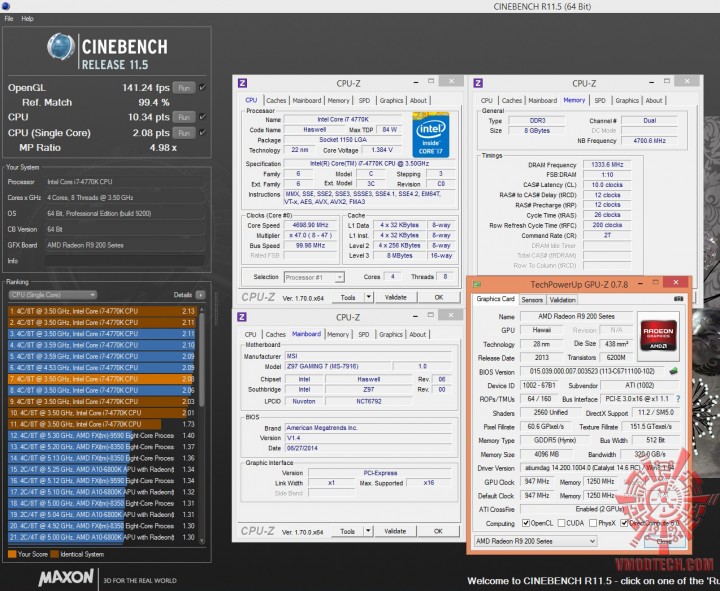Toggle the OpenCL checkbox in GPU-Z
Viewport: 720px width, 591px height.
tap(526, 523)
